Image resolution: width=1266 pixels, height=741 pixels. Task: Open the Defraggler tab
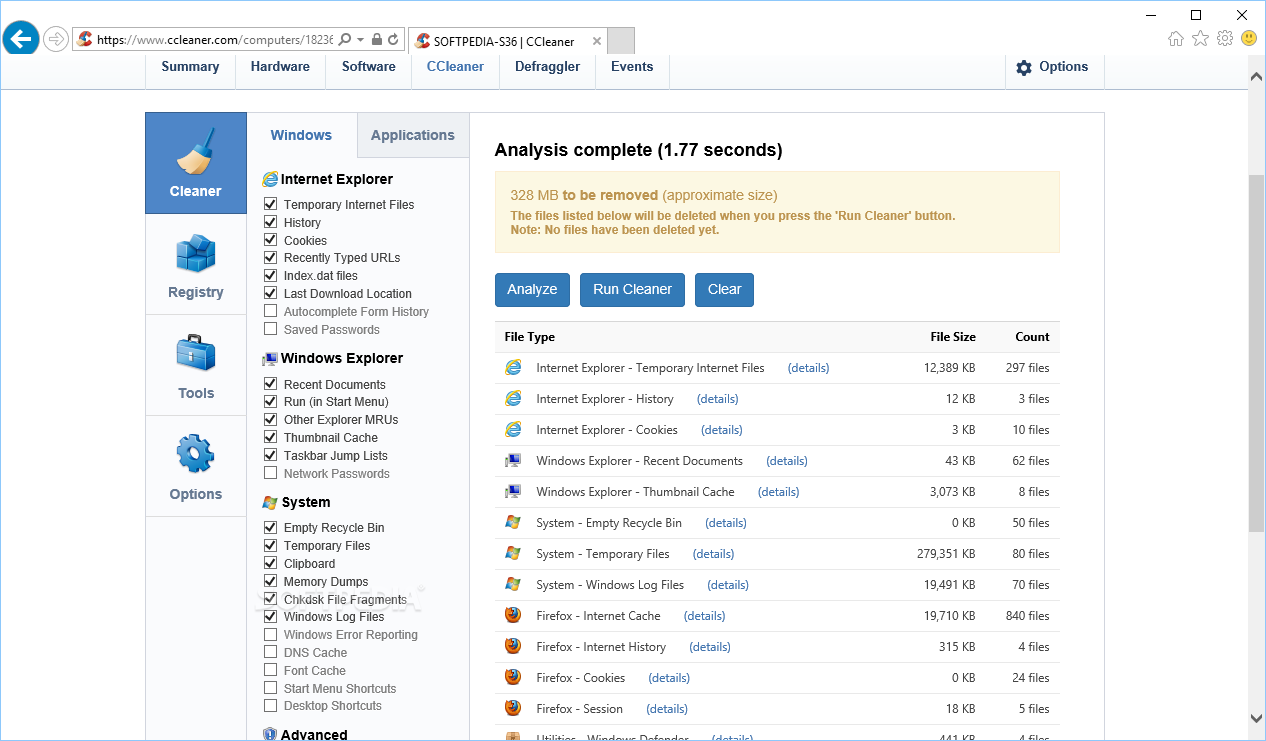coord(547,66)
